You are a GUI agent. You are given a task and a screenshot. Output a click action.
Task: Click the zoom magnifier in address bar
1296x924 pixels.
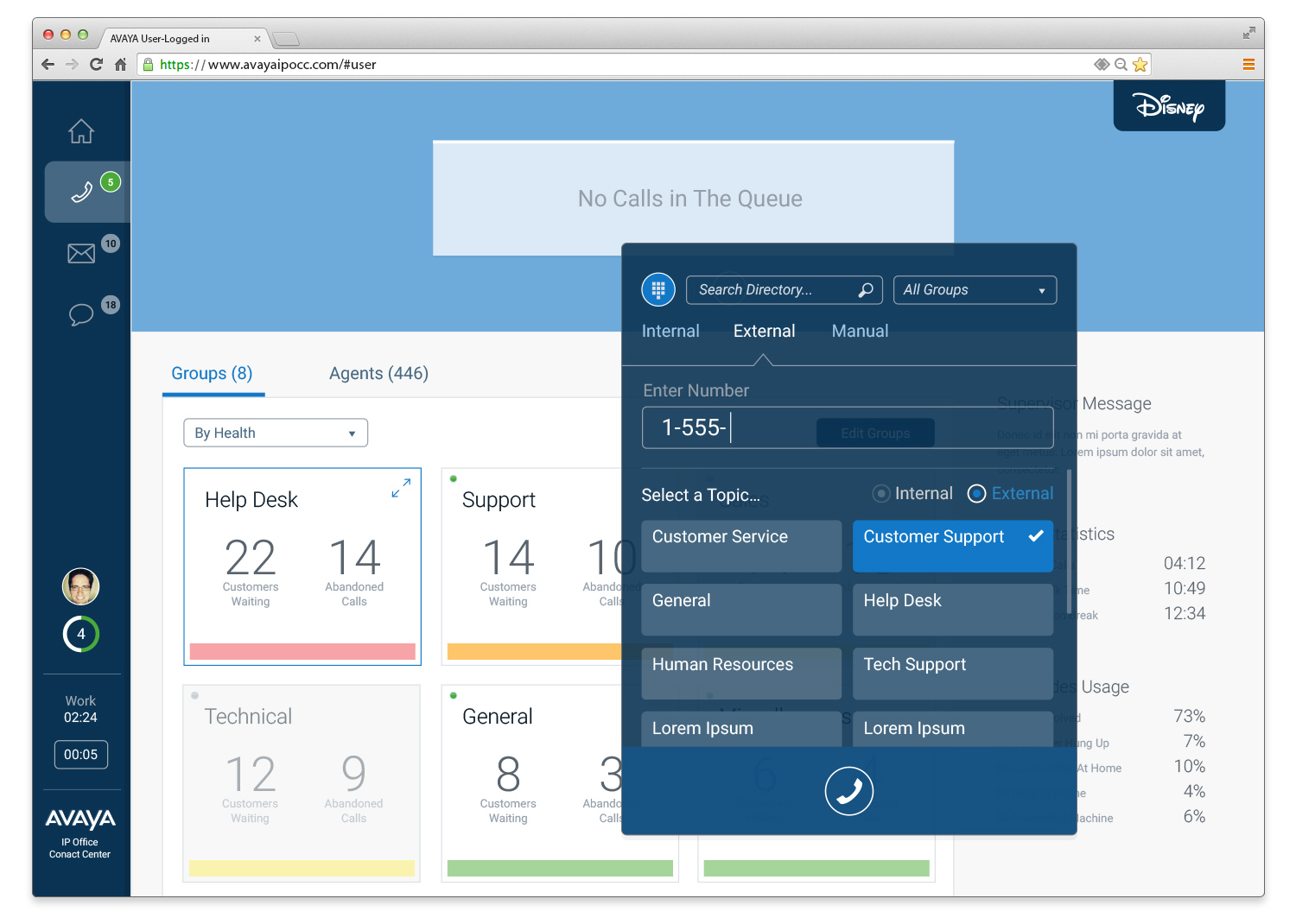point(1121,64)
